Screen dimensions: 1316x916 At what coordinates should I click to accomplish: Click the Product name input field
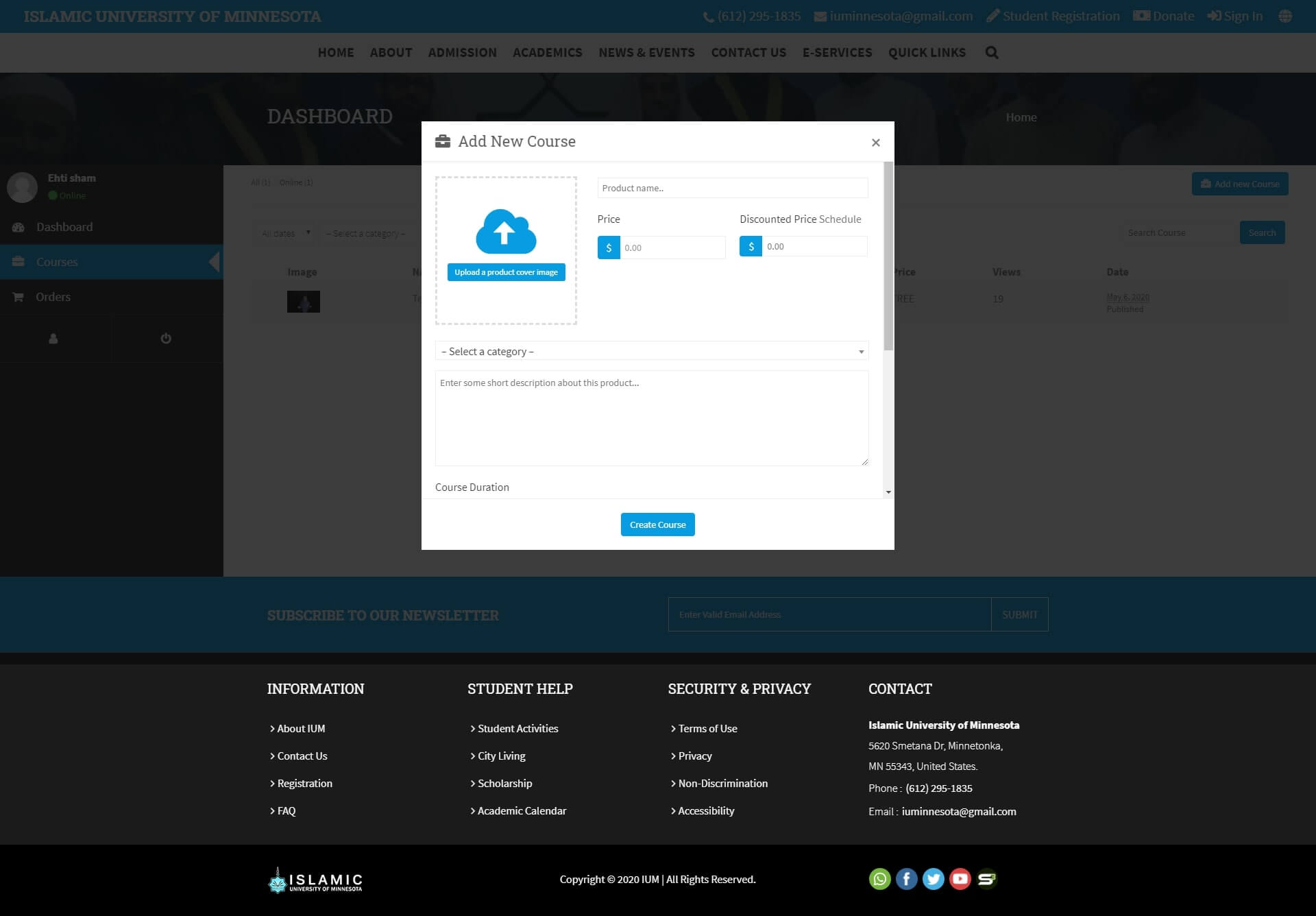click(732, 188)
